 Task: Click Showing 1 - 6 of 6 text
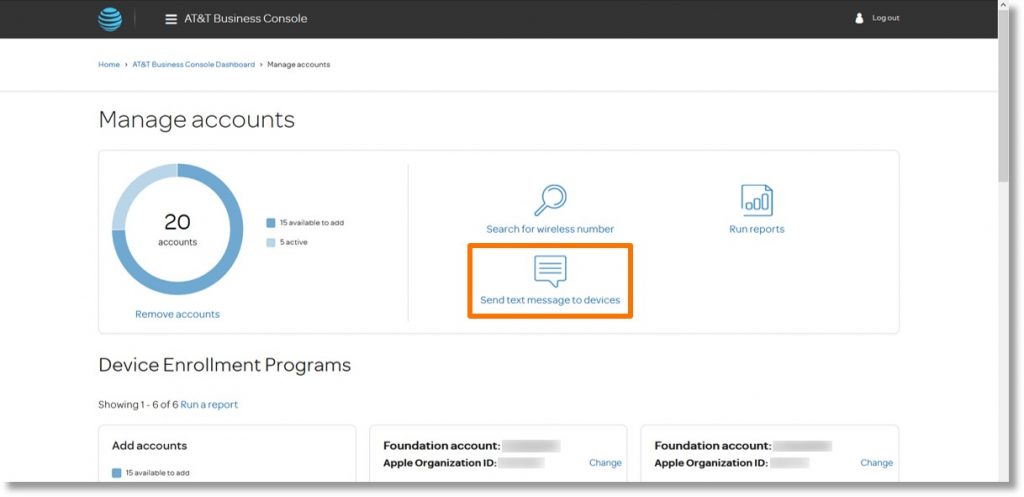coord(138,405)
